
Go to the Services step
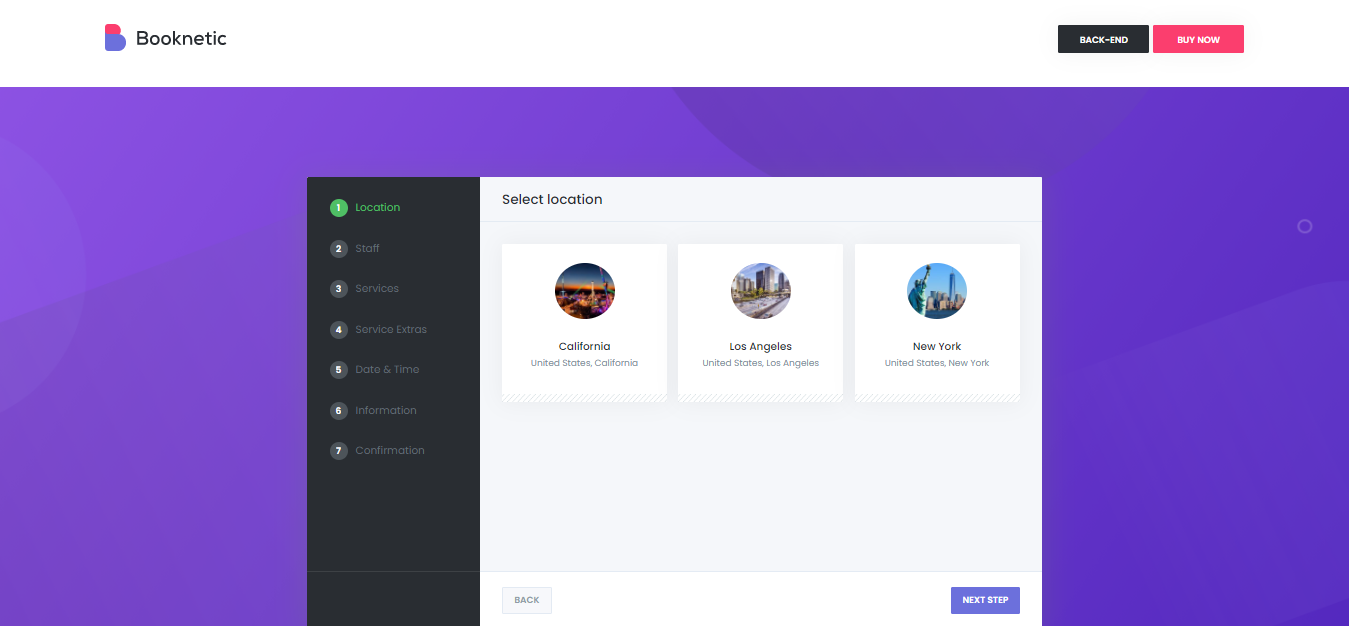point(377,289)
